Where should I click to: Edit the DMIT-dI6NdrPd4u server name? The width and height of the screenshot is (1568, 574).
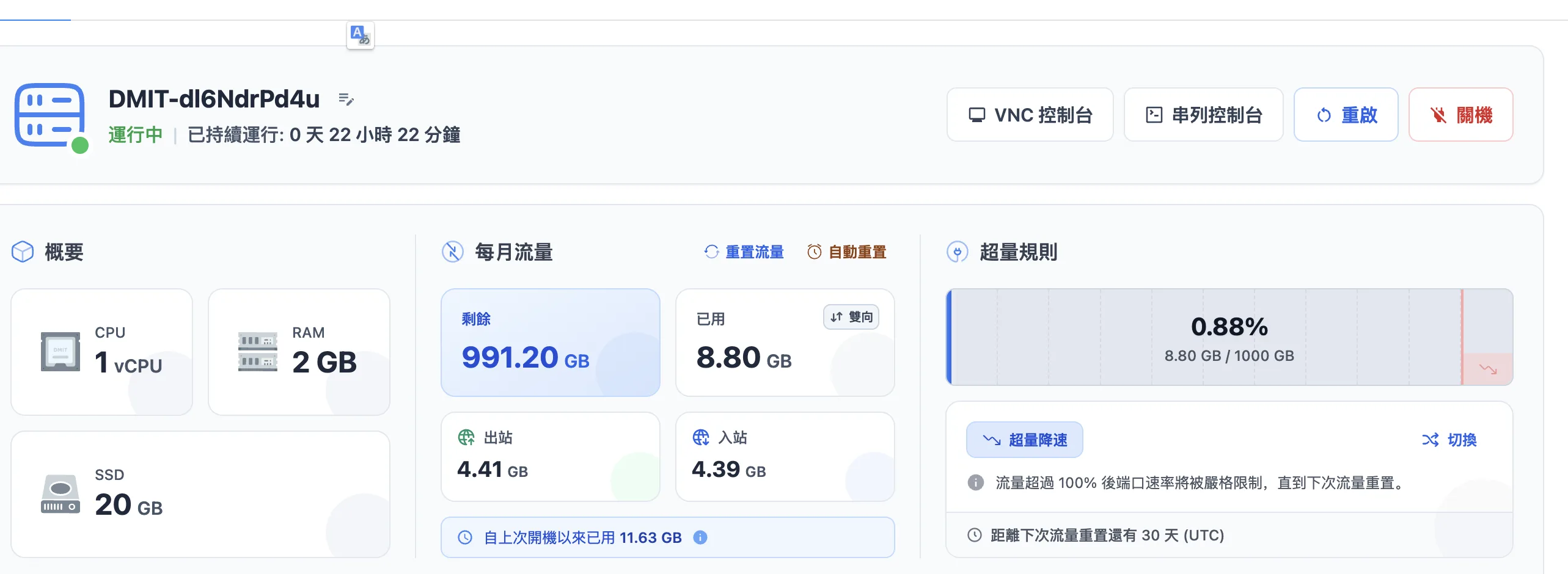coord(346,99)
